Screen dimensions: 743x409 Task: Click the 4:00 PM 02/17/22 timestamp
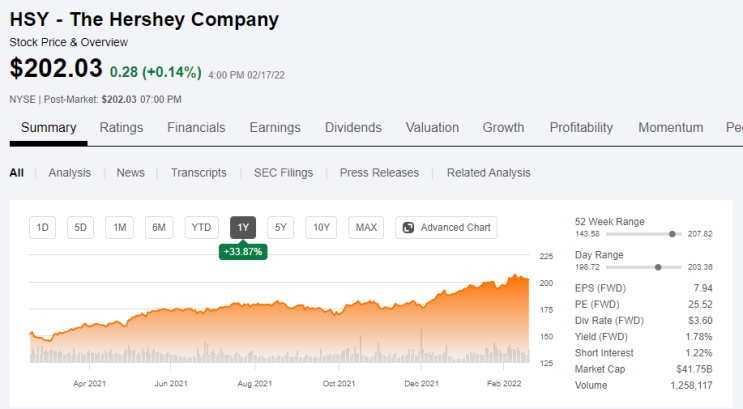click(x=246, y=75)
